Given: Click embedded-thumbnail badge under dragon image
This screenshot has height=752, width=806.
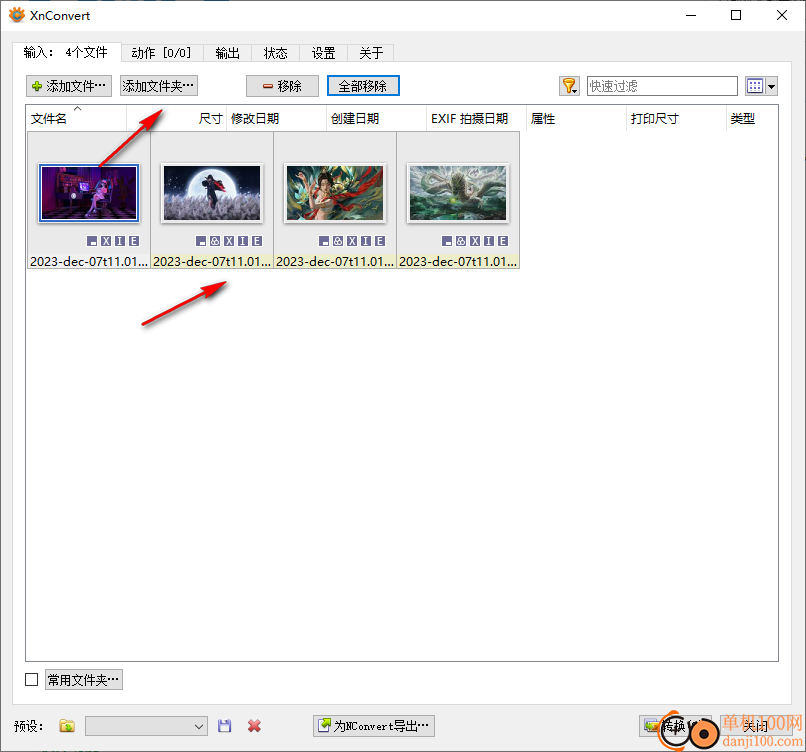Looking at the screenshot, I should coord(447,241).
